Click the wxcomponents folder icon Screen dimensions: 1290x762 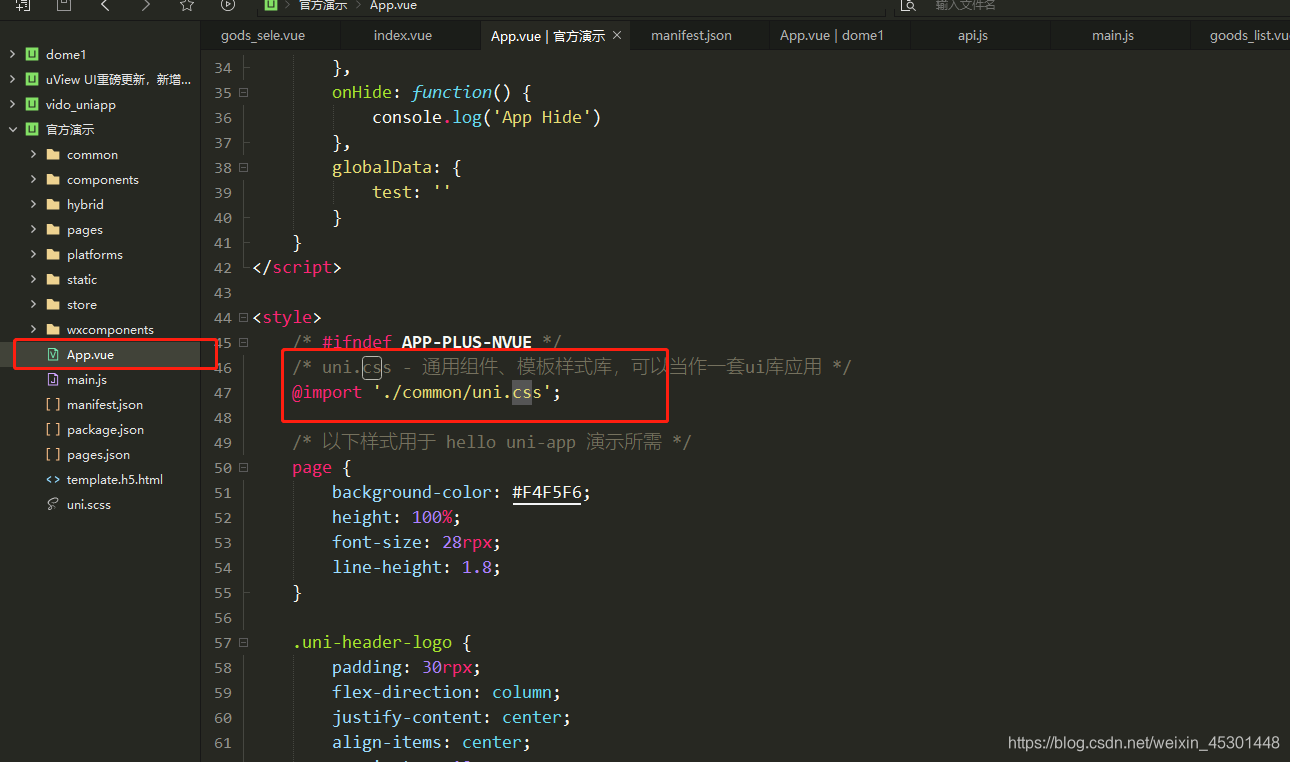(x=53, y=329)
